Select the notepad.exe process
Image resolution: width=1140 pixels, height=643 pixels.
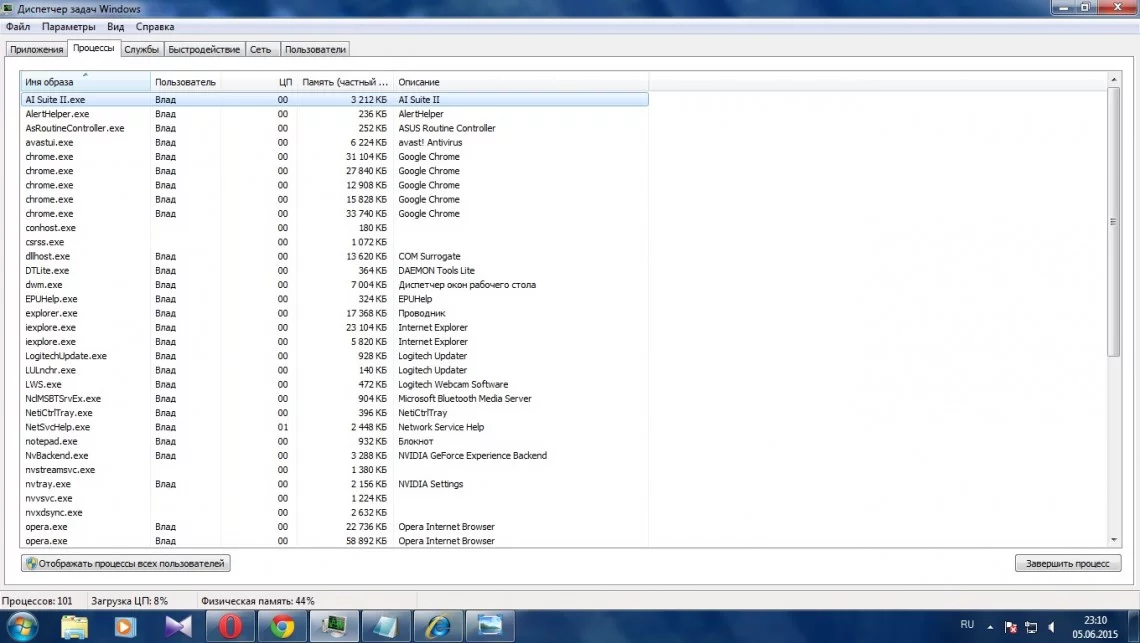click(x=334, y=442)
